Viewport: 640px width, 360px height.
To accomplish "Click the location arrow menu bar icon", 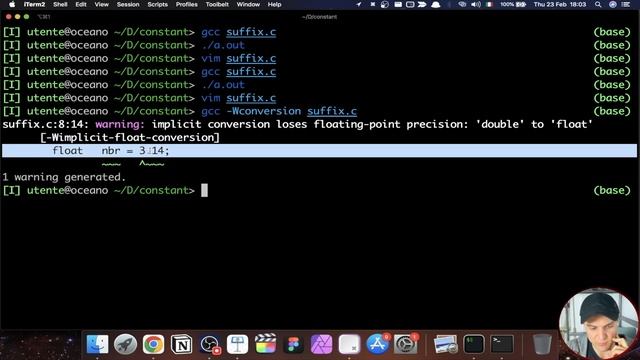I will pyautogui.click(x=358, y=4).
